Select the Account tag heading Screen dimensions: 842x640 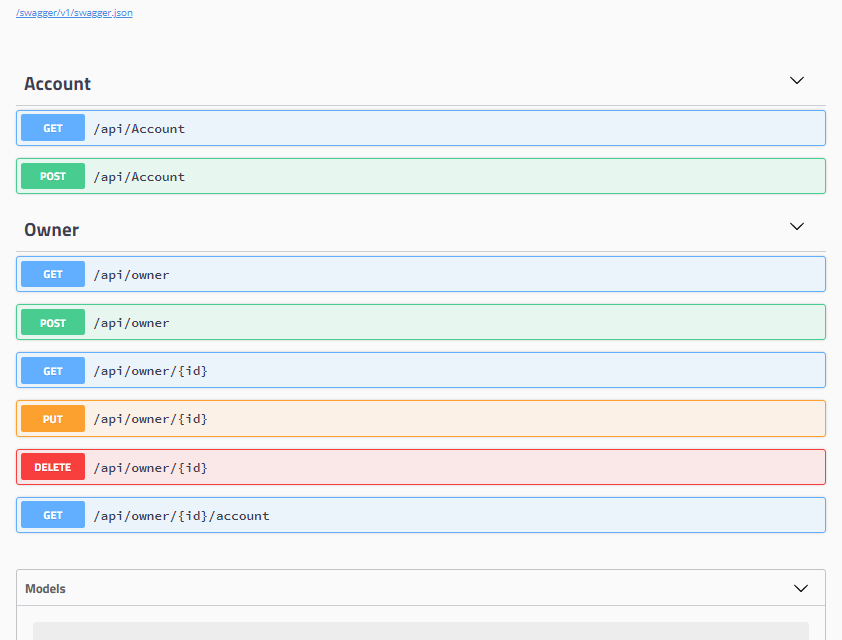pos(57,84)
